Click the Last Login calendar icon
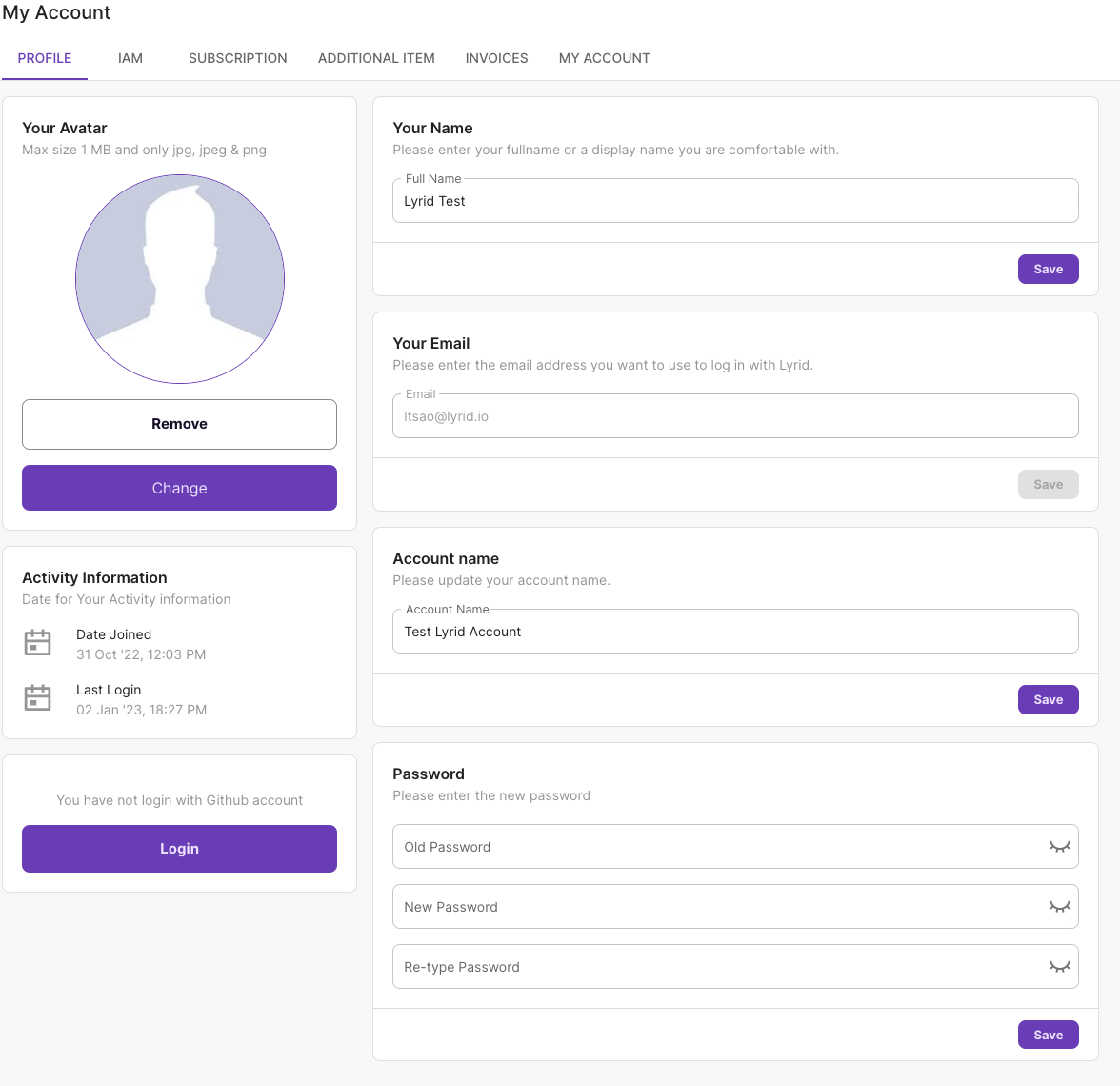Image resolution: width=1120 pixels, height=1086 pixels. point(37,698)
